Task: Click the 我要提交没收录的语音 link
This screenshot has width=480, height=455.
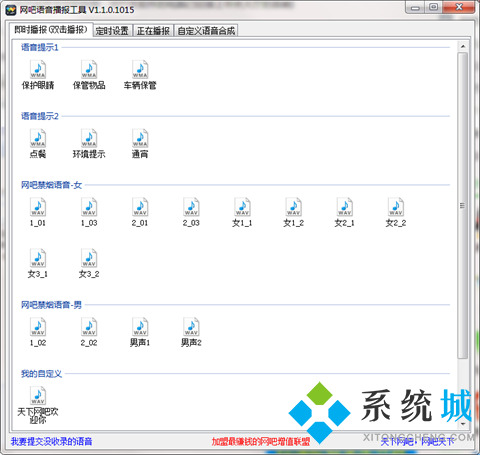Action: pyautogui.click(x=51, y=442)
